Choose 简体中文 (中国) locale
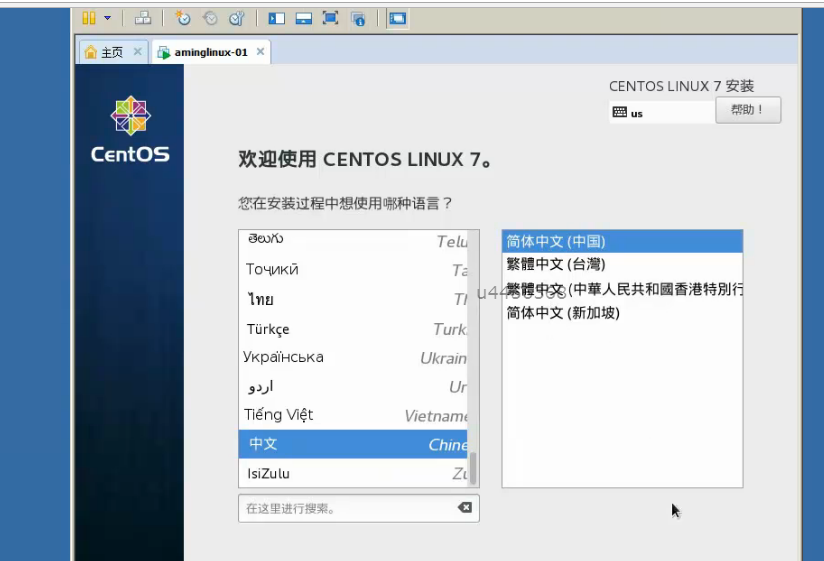824x561 pixels. pos(622,242)
